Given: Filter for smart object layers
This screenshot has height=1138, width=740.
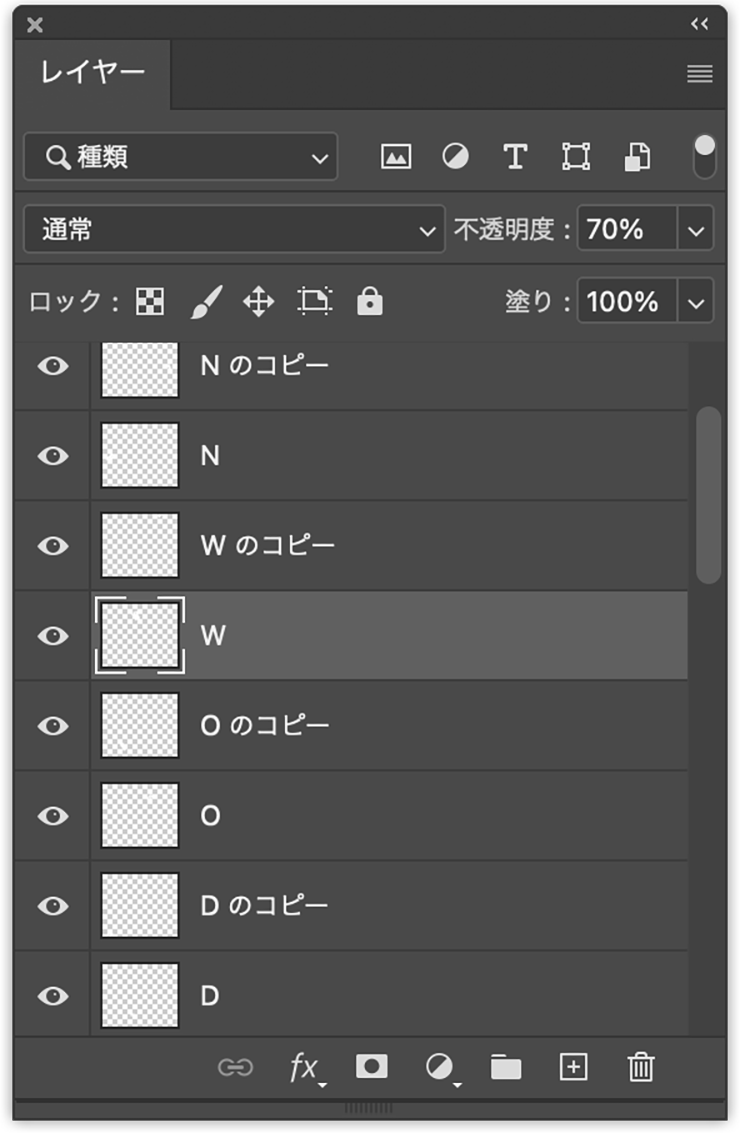Looking at the screenshot, I should 638,157.
